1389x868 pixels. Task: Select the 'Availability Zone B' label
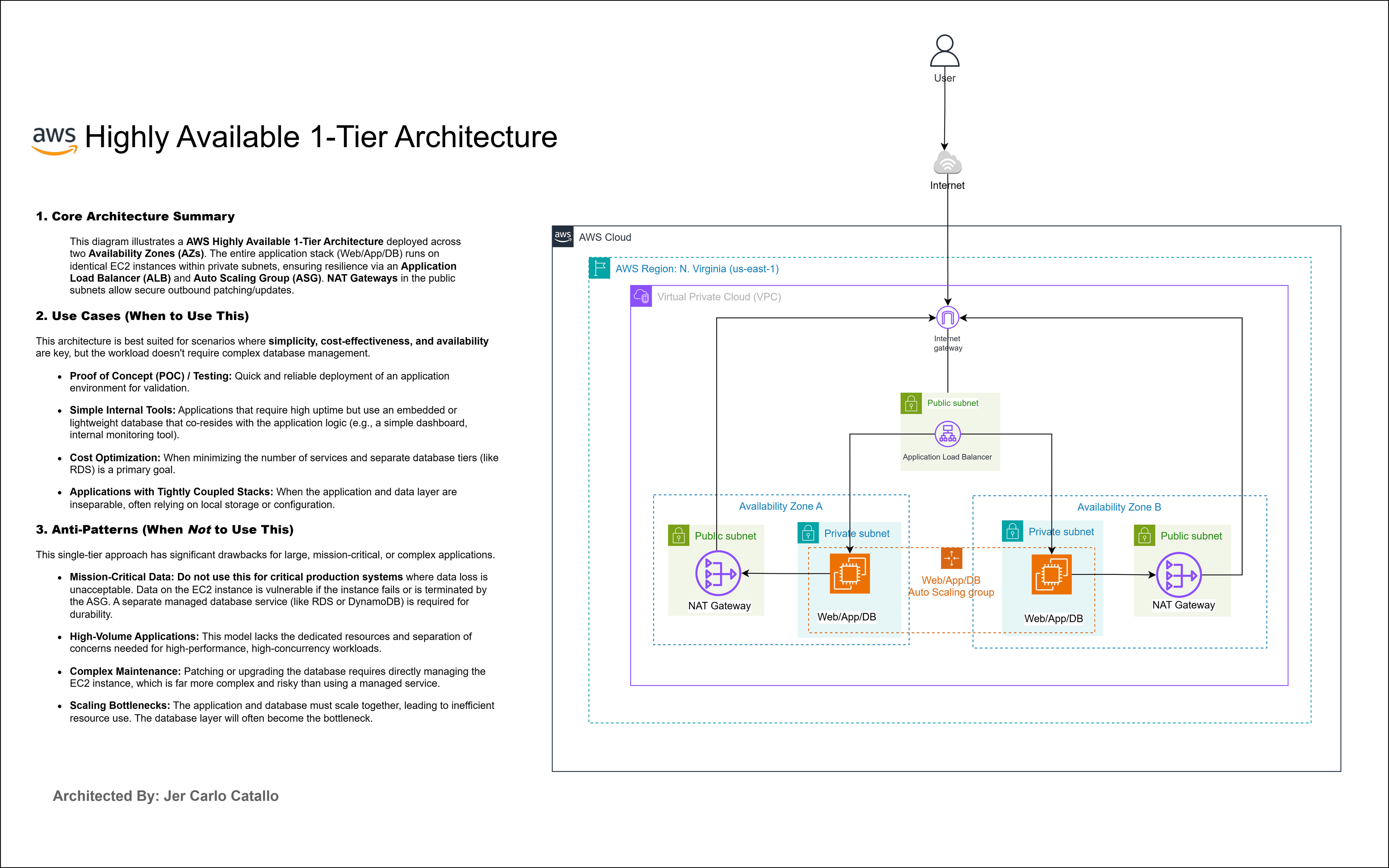[x=1119, y=507]
